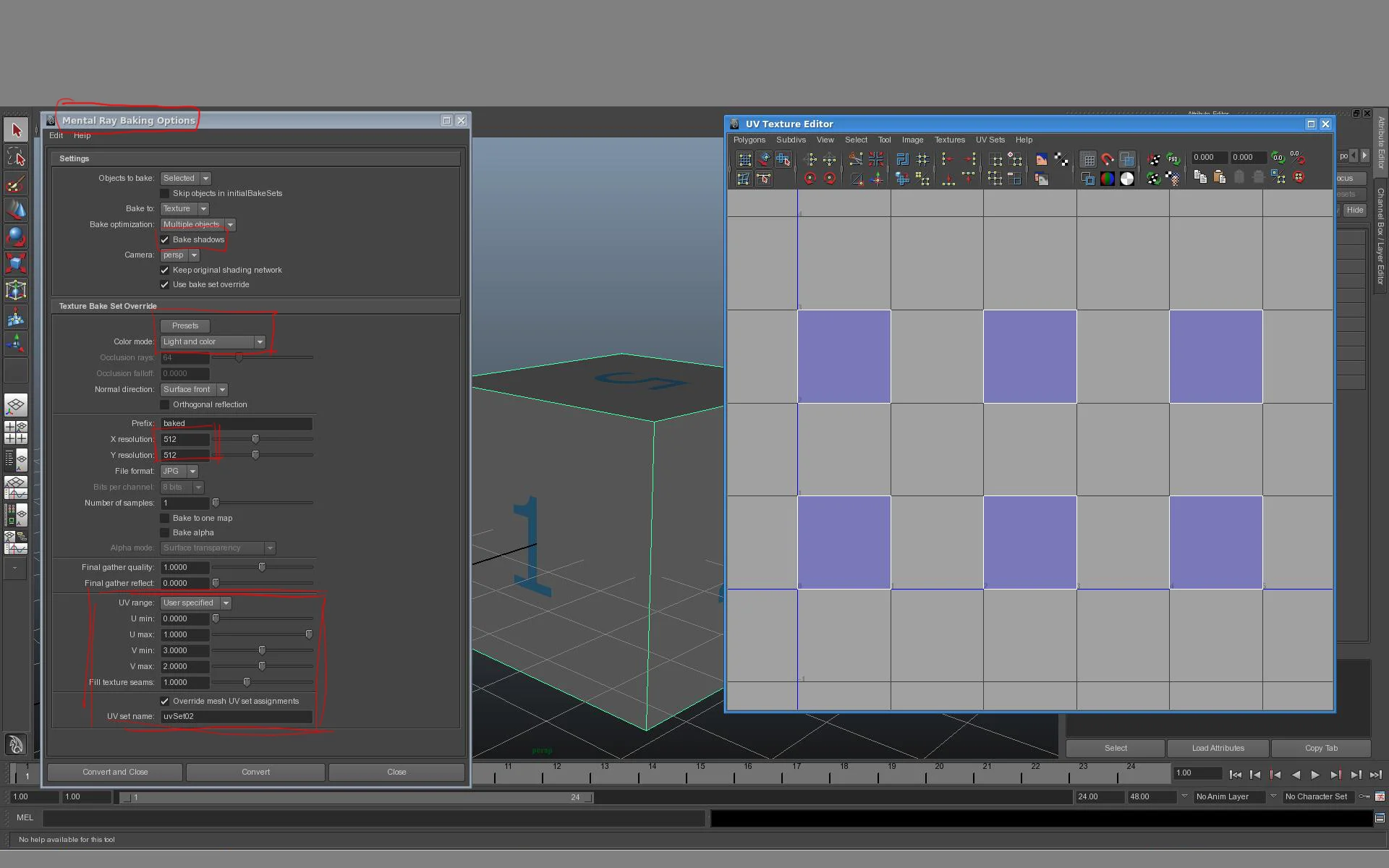This screenshot has height=868, width=1389.
Task: Click the Paint Selection tool icon
Action: click(16, 184)
